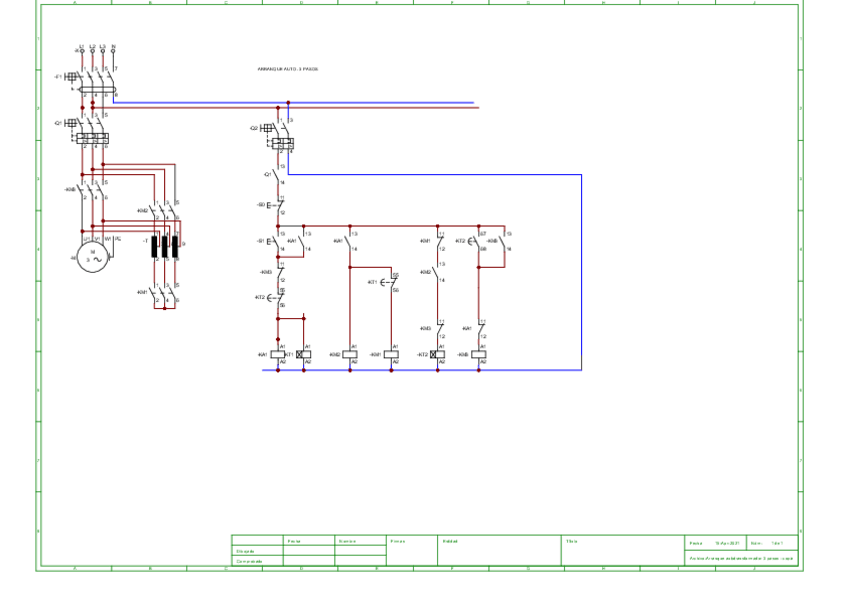Click the -S0 stop pushbutton contact
This screenshot has height=599, width=848.
277,205
